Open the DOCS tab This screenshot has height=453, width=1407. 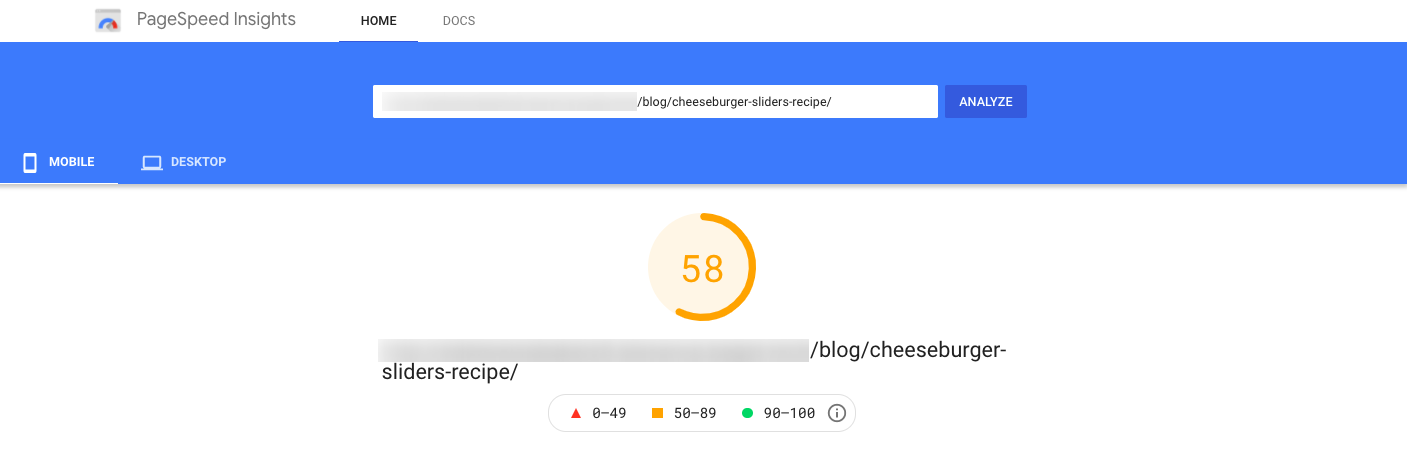coord(459,21)
